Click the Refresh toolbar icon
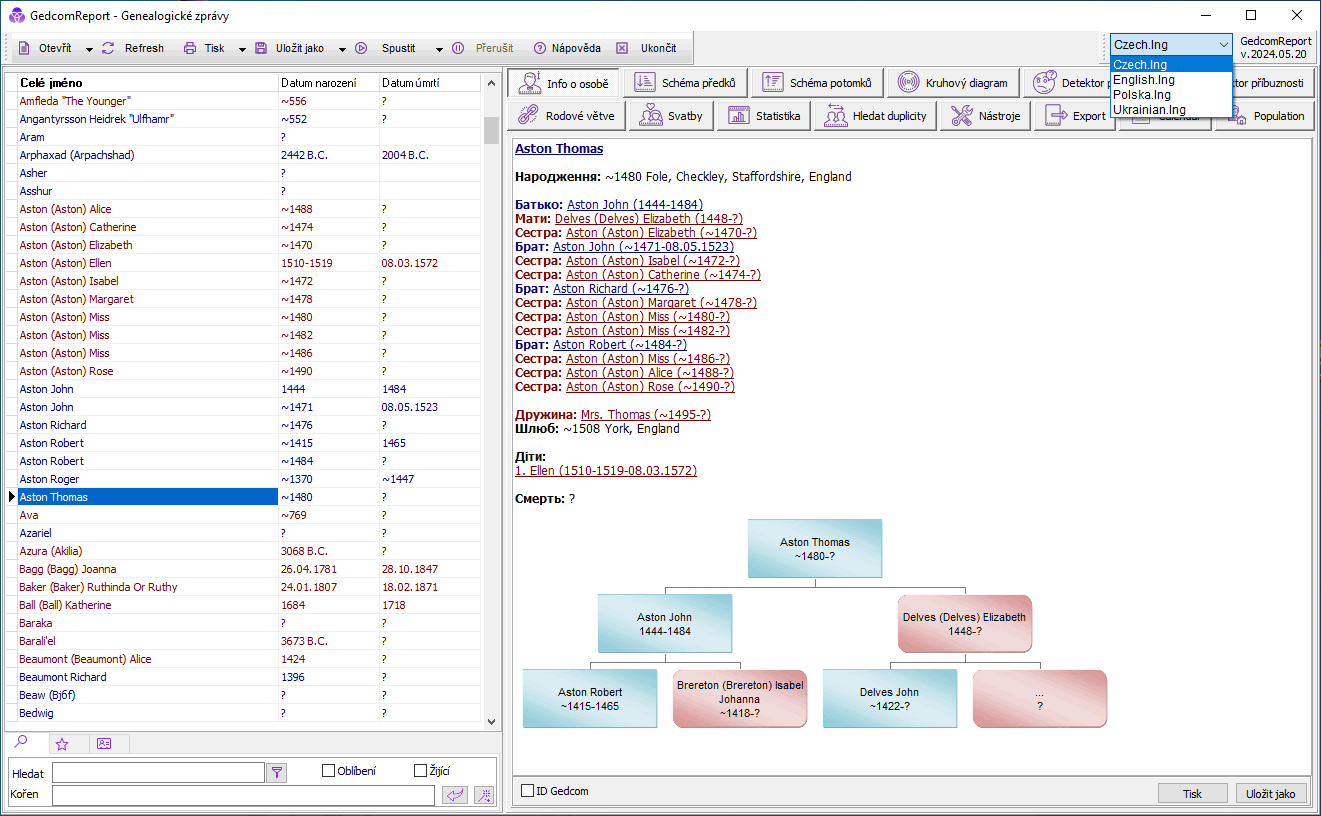Screen dimensions: 1321x816 coord(109,48)
